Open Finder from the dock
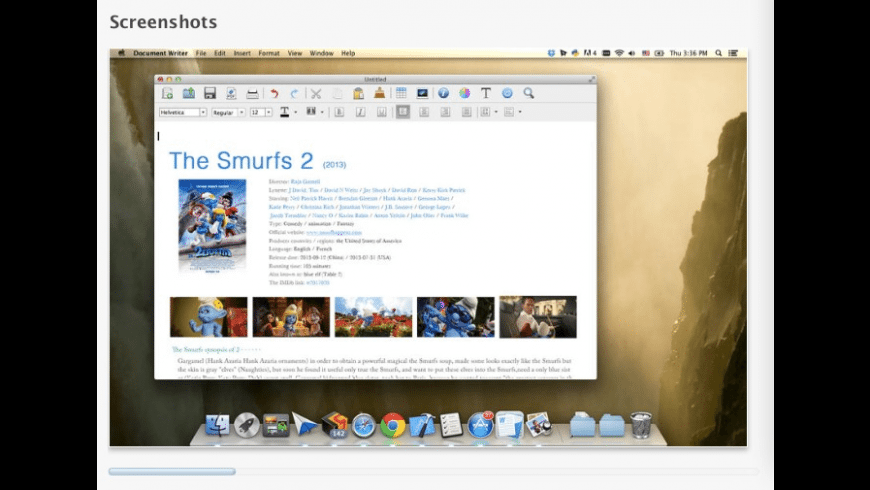 point(218,426)
